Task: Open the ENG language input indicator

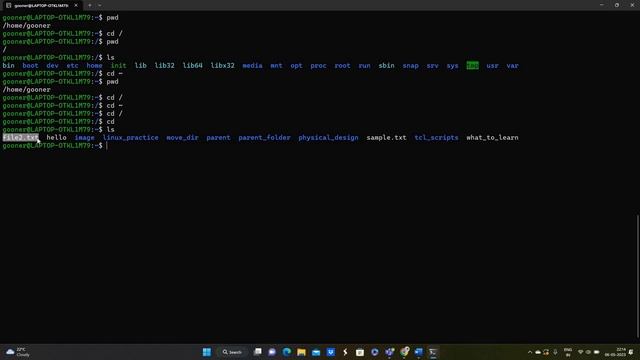Action: point(568,352)
